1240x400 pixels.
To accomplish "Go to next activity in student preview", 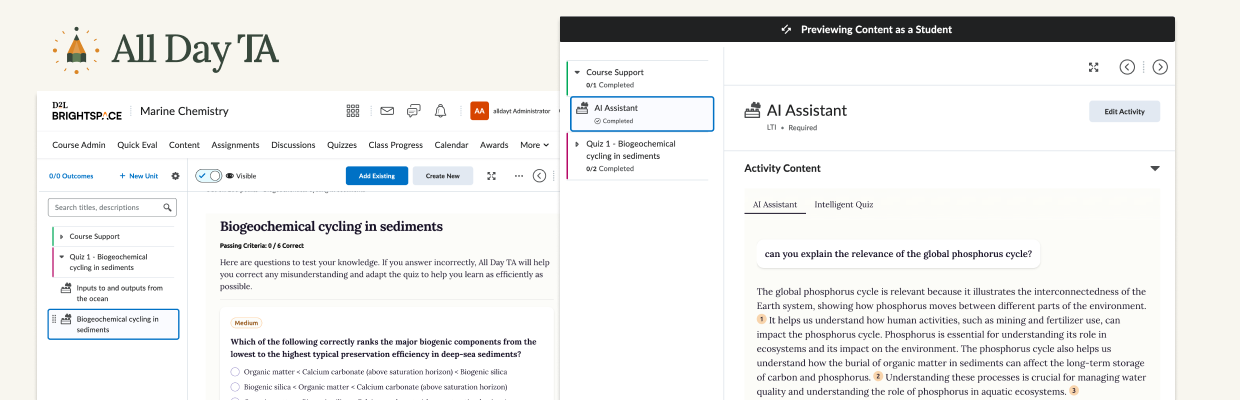I will tap(1160, 67).
